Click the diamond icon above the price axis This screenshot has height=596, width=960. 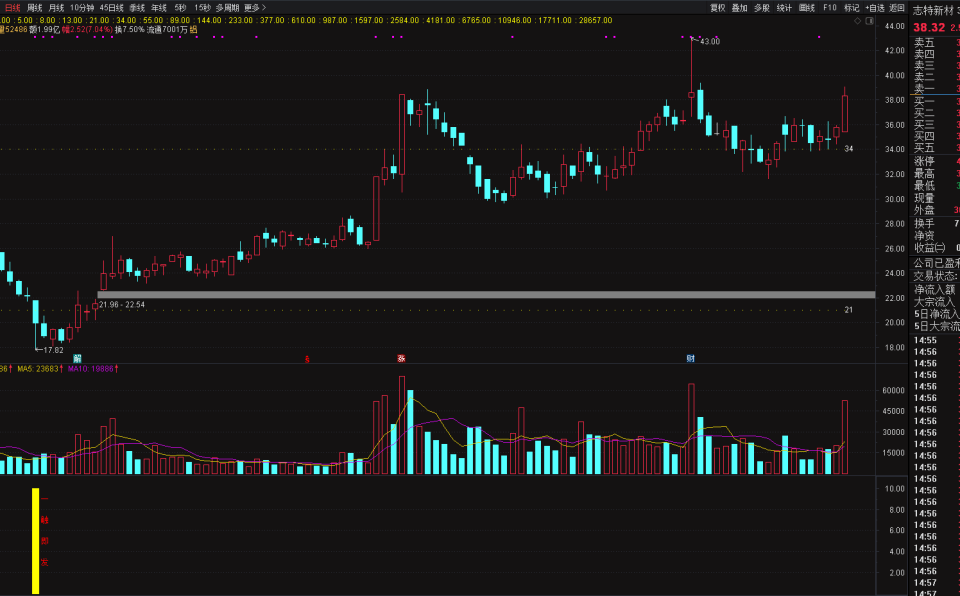[858, 21]
